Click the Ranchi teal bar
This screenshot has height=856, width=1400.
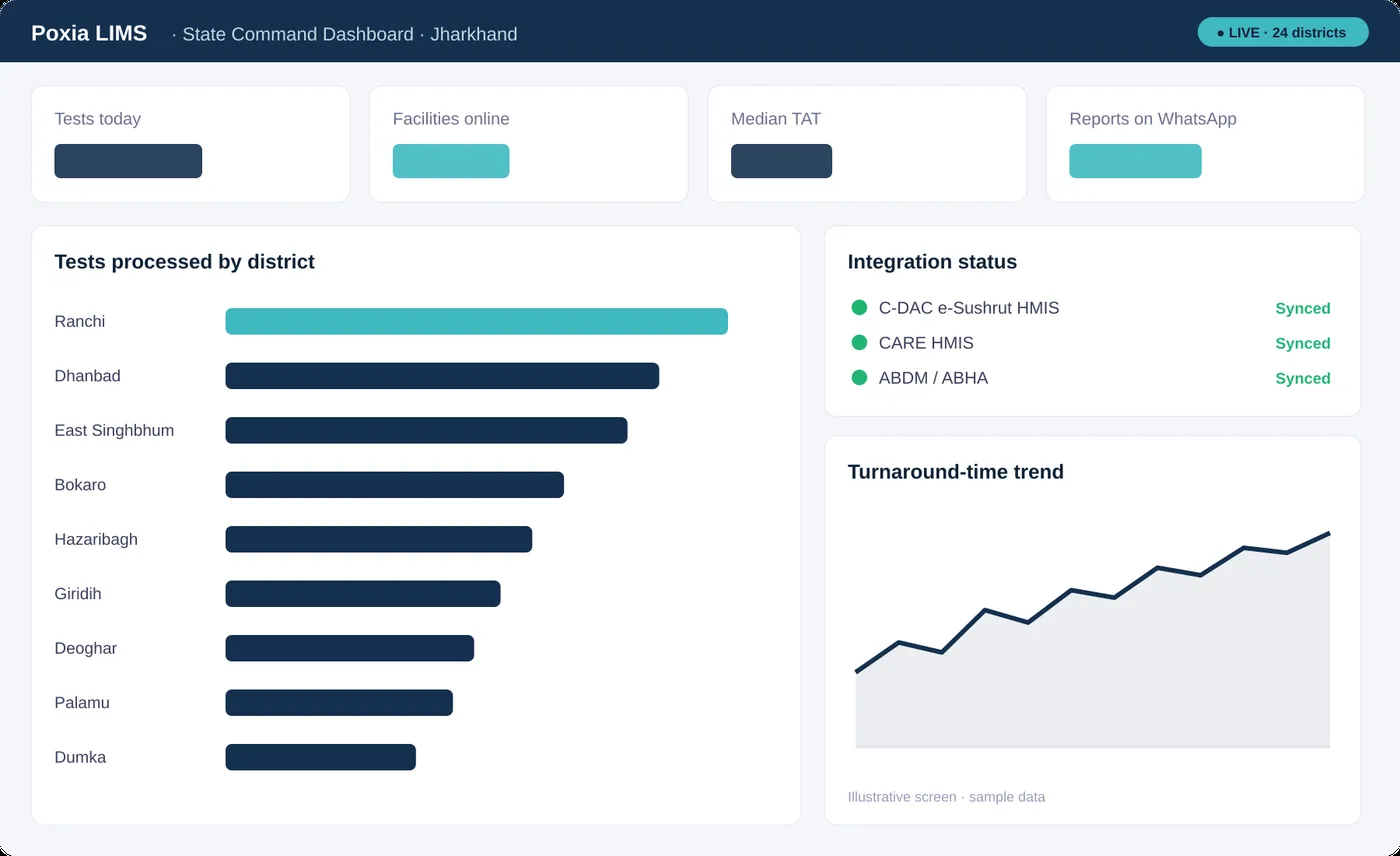(x=476, y=321)
